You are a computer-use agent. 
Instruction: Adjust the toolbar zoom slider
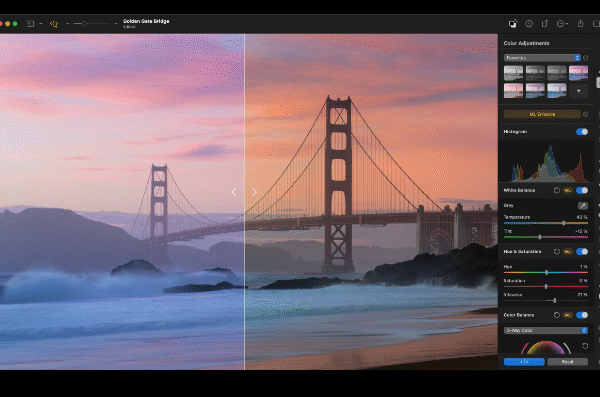pyautogui.click(x=92, y=24)
